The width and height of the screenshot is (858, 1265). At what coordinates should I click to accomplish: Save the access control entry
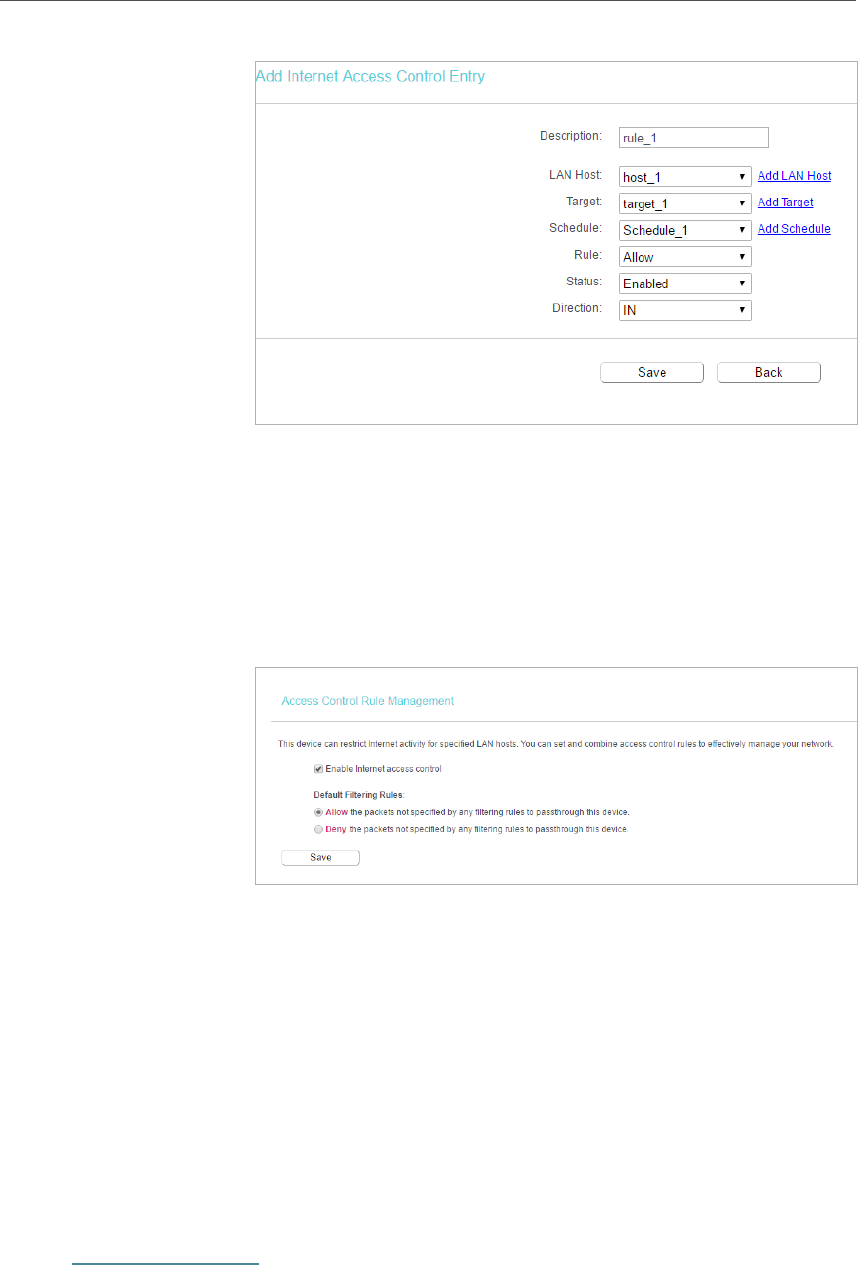tap(652, 373)
